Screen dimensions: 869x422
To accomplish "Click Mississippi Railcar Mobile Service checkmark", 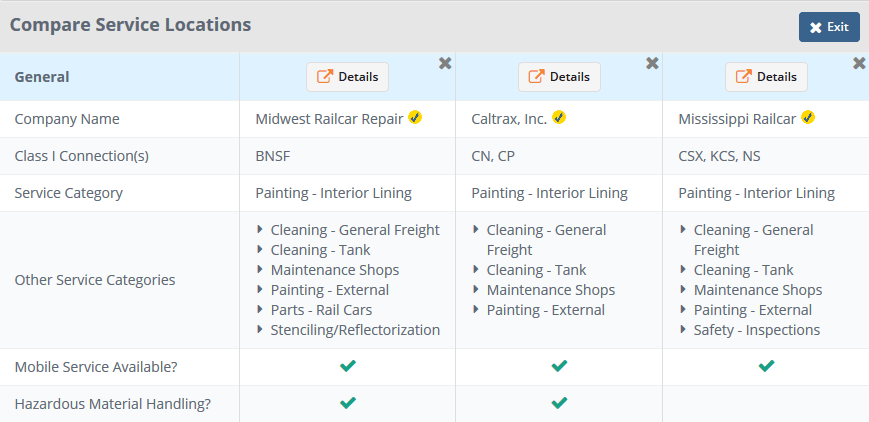I will [766, 366].
